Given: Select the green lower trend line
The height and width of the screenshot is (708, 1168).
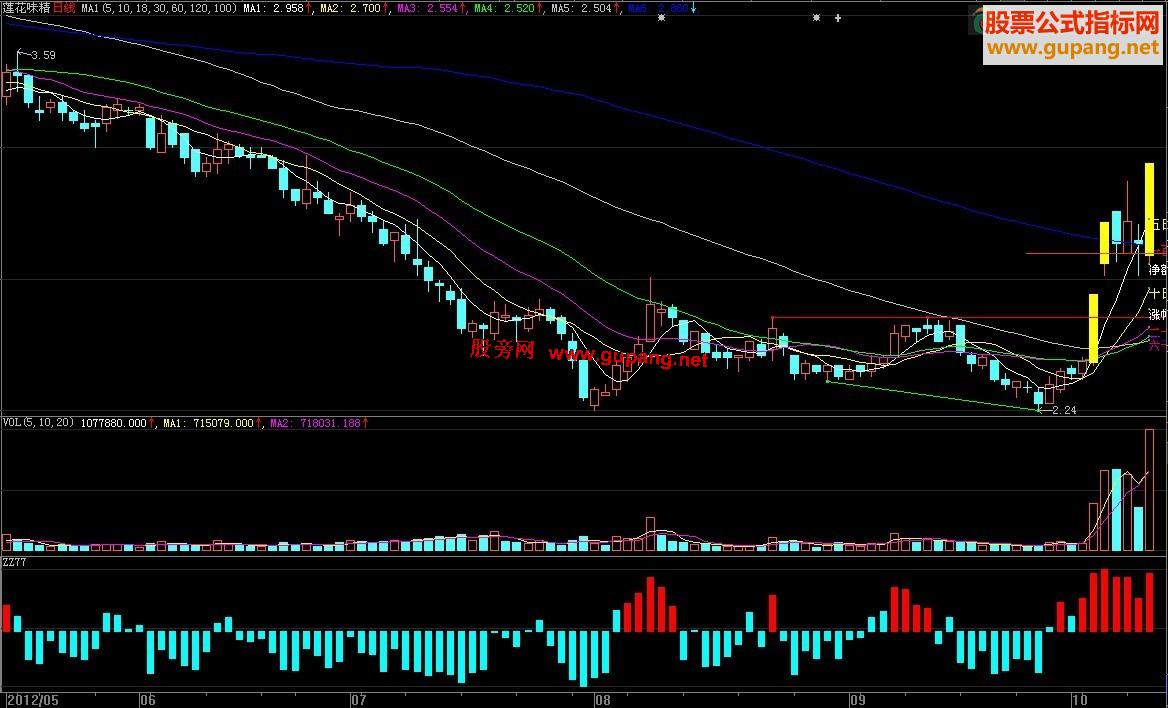Looking at the screenshot, I should coord(933,395).
